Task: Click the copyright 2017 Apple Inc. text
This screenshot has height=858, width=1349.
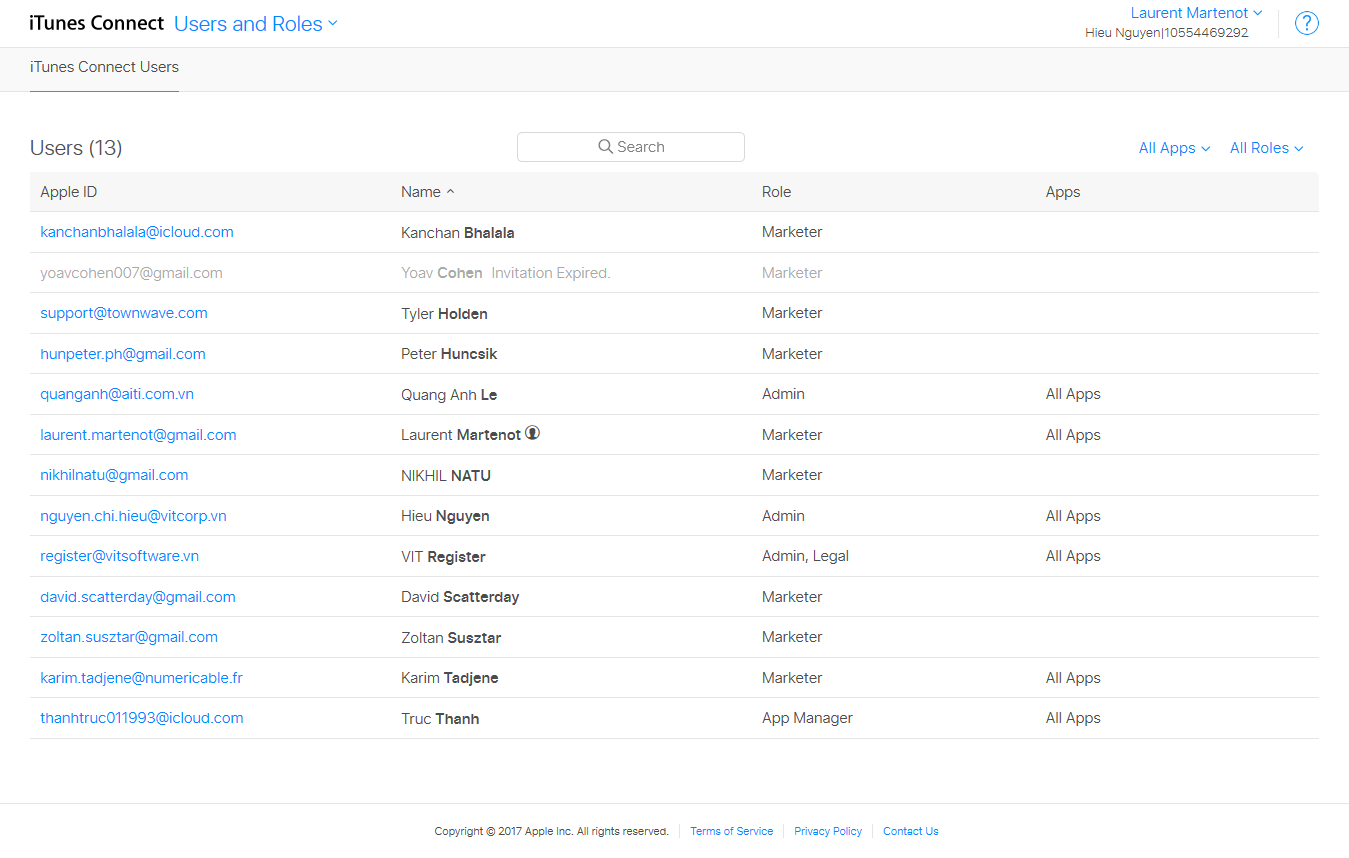Action: (551, 831)
